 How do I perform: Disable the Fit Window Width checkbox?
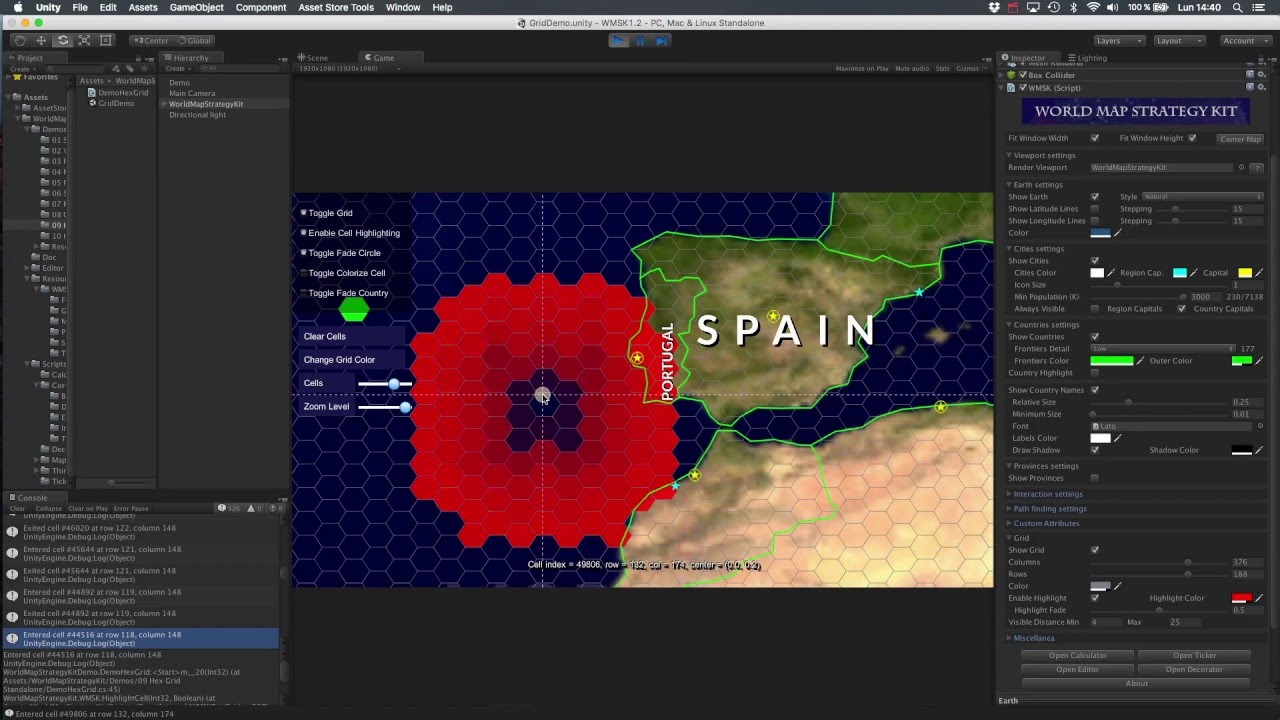pos(1096,138)
